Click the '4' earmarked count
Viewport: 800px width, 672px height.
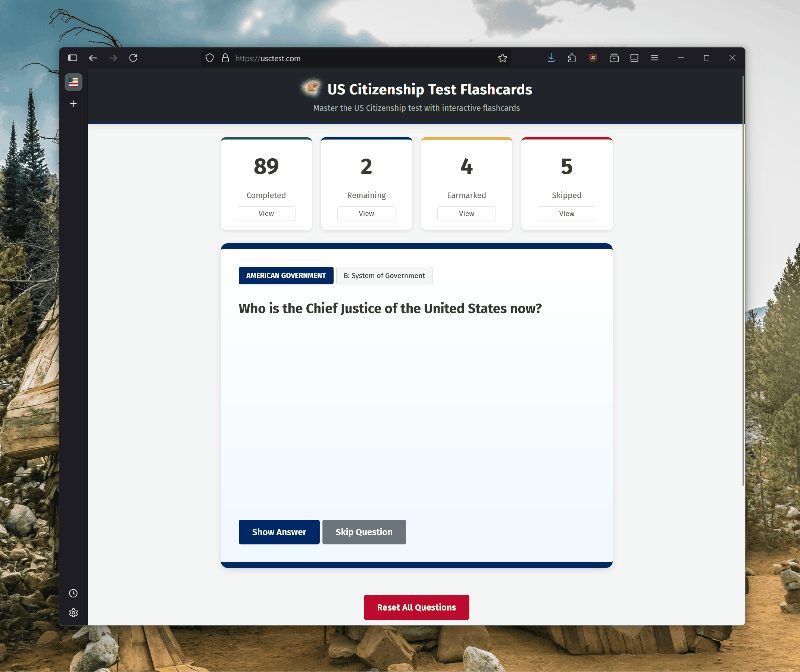click(x=466, y=166)
